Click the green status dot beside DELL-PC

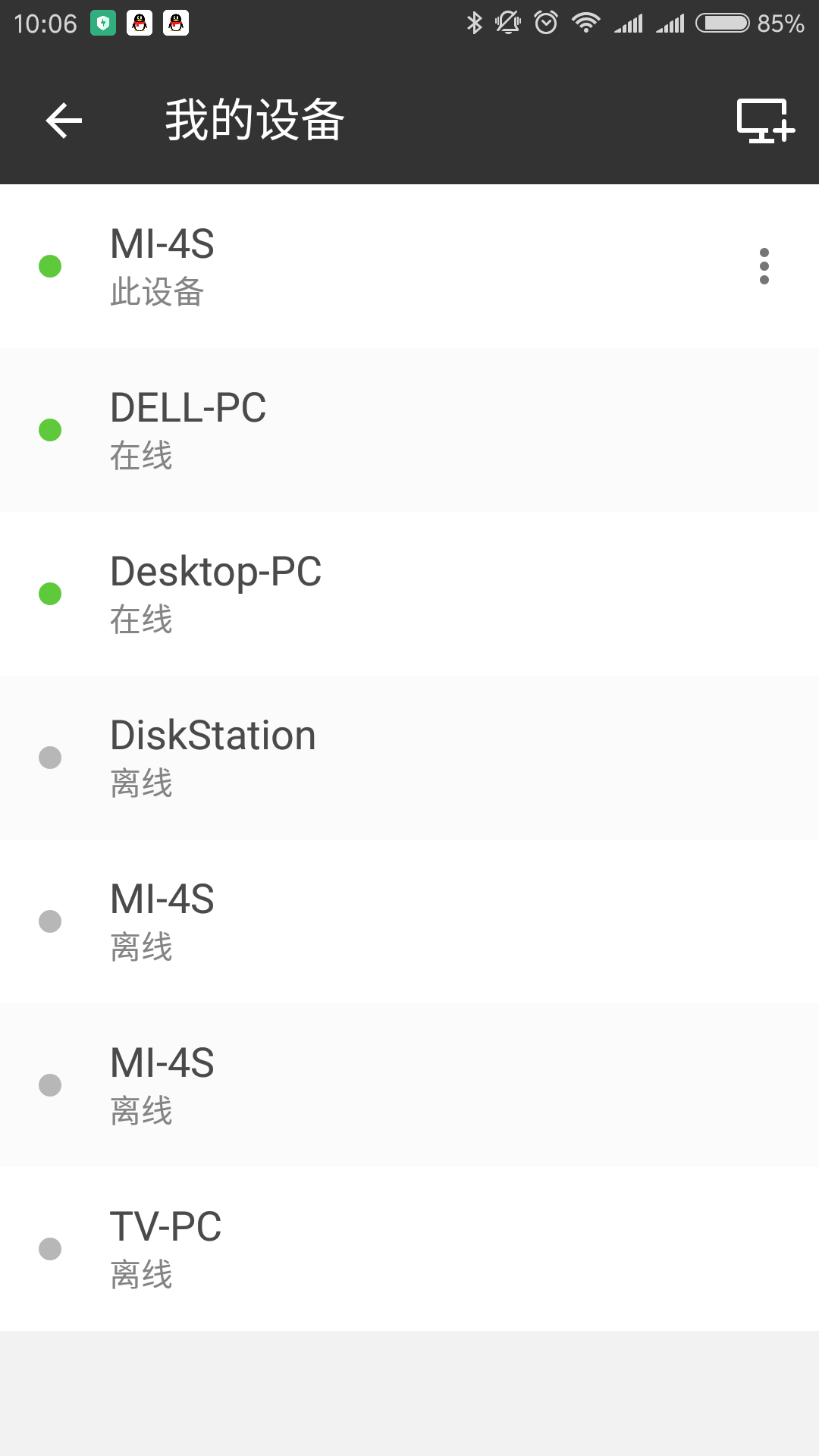coord(50,430)
